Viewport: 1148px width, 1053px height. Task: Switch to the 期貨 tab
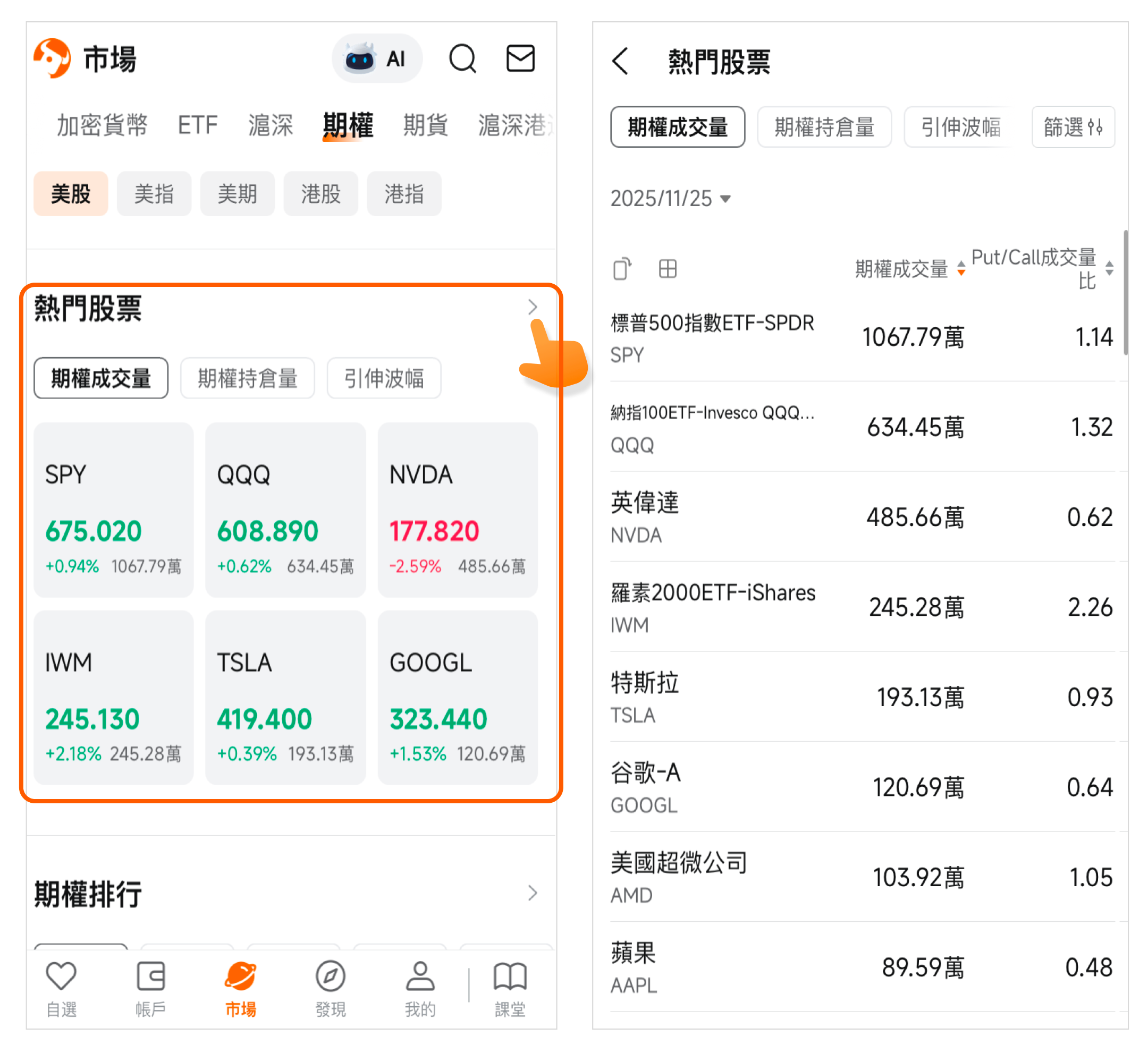[x=425, y=125]
